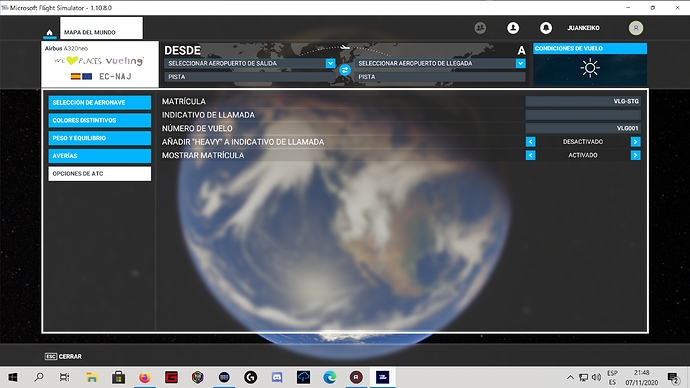
Task: Open the Mapa del Mundo tab
Action: (101, 29)
